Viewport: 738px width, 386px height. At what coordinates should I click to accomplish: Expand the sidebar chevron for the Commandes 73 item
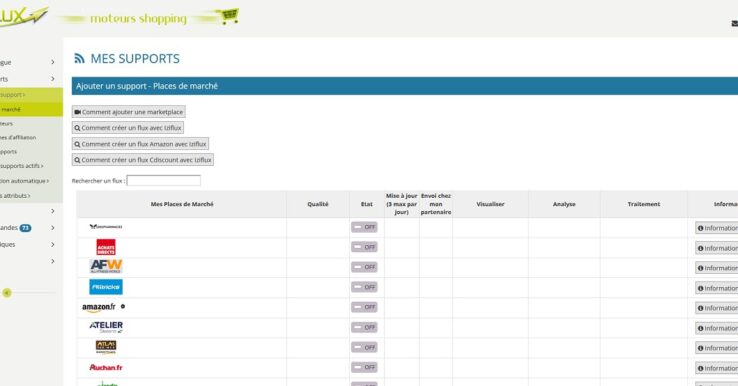pyautogui.click(x=53, y=228)
